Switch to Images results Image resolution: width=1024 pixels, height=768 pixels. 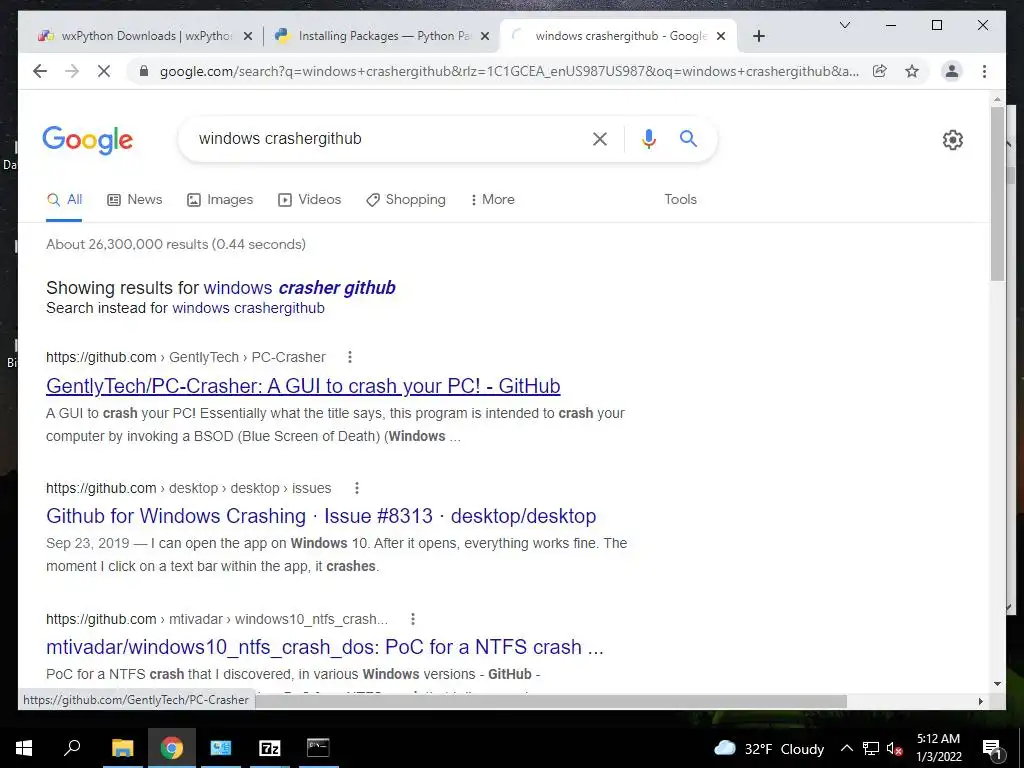219,200
